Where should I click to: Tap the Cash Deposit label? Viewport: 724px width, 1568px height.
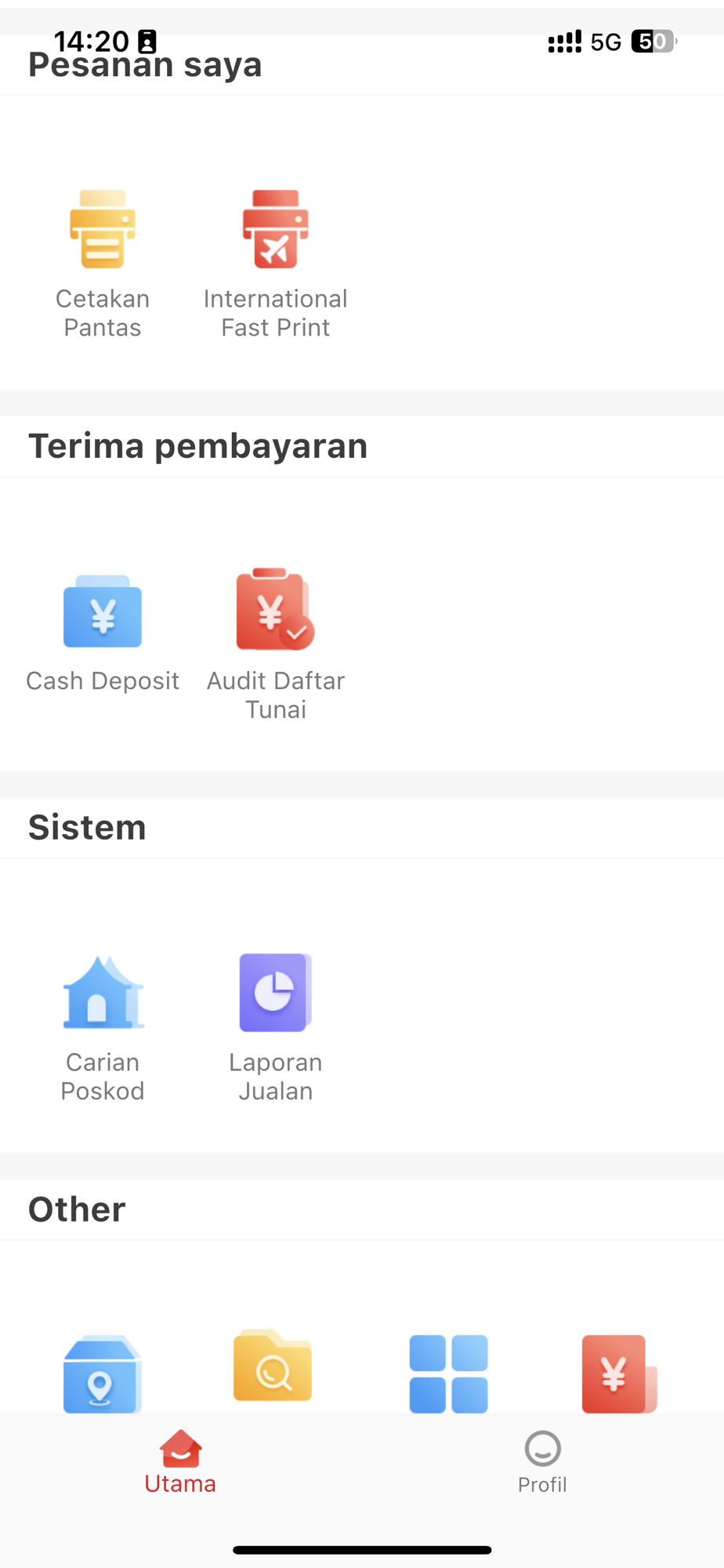click(103, 681)
